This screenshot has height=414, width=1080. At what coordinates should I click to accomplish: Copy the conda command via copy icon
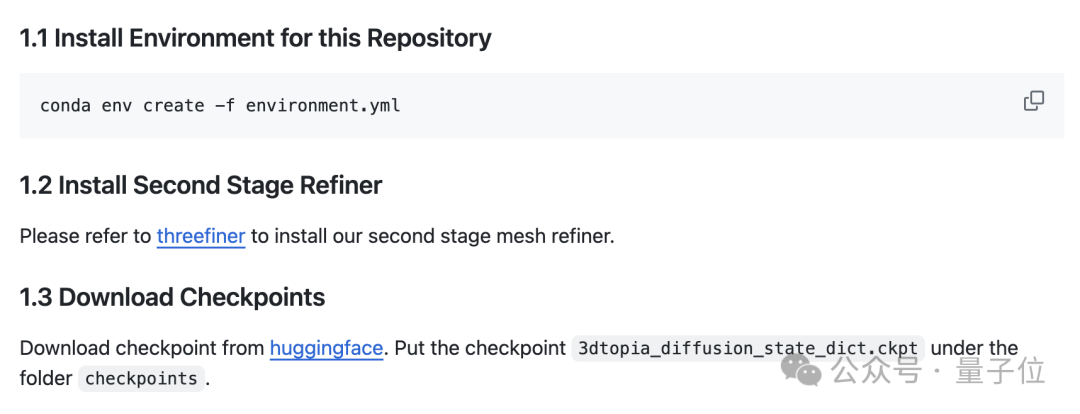click(1034, 101)
